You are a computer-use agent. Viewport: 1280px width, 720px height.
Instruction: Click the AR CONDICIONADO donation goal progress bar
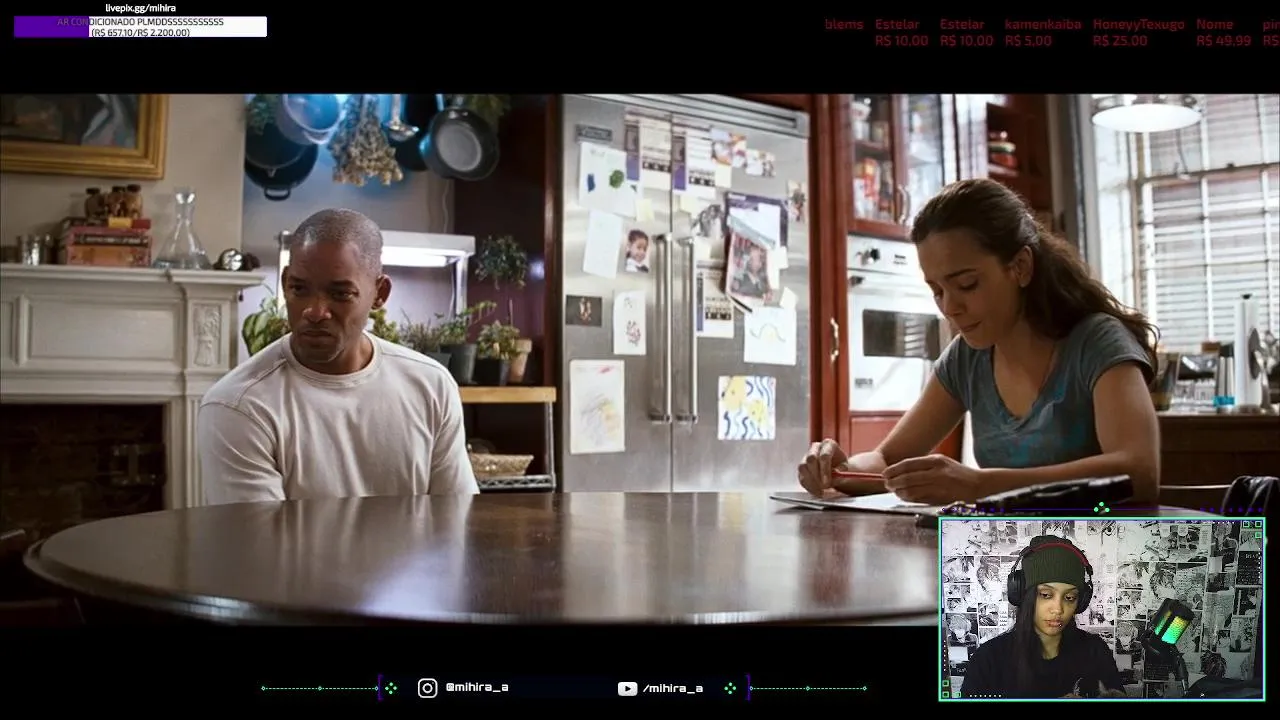(x=140, y=27)
